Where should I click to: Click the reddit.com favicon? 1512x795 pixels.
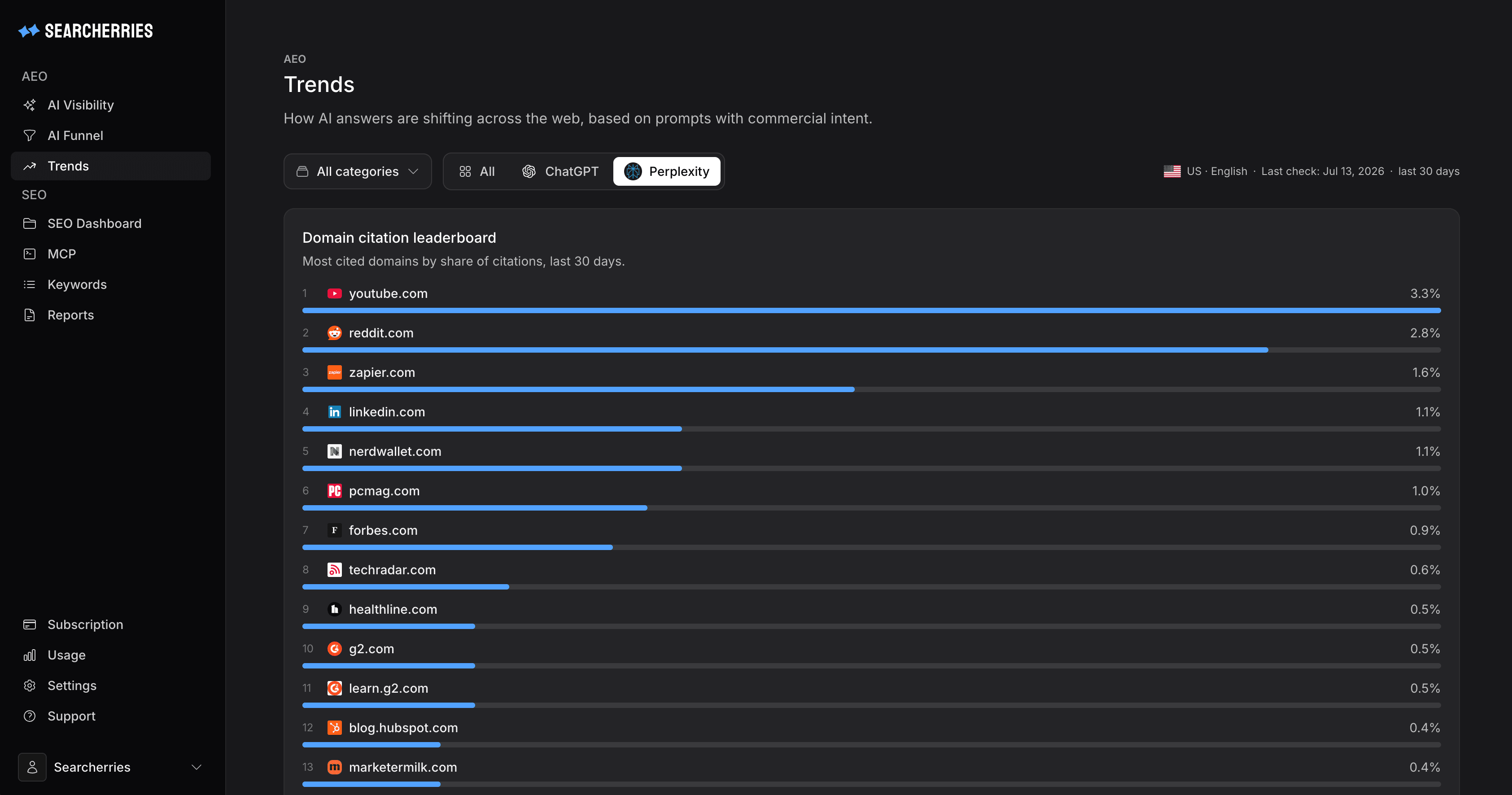tap(335, 332)
